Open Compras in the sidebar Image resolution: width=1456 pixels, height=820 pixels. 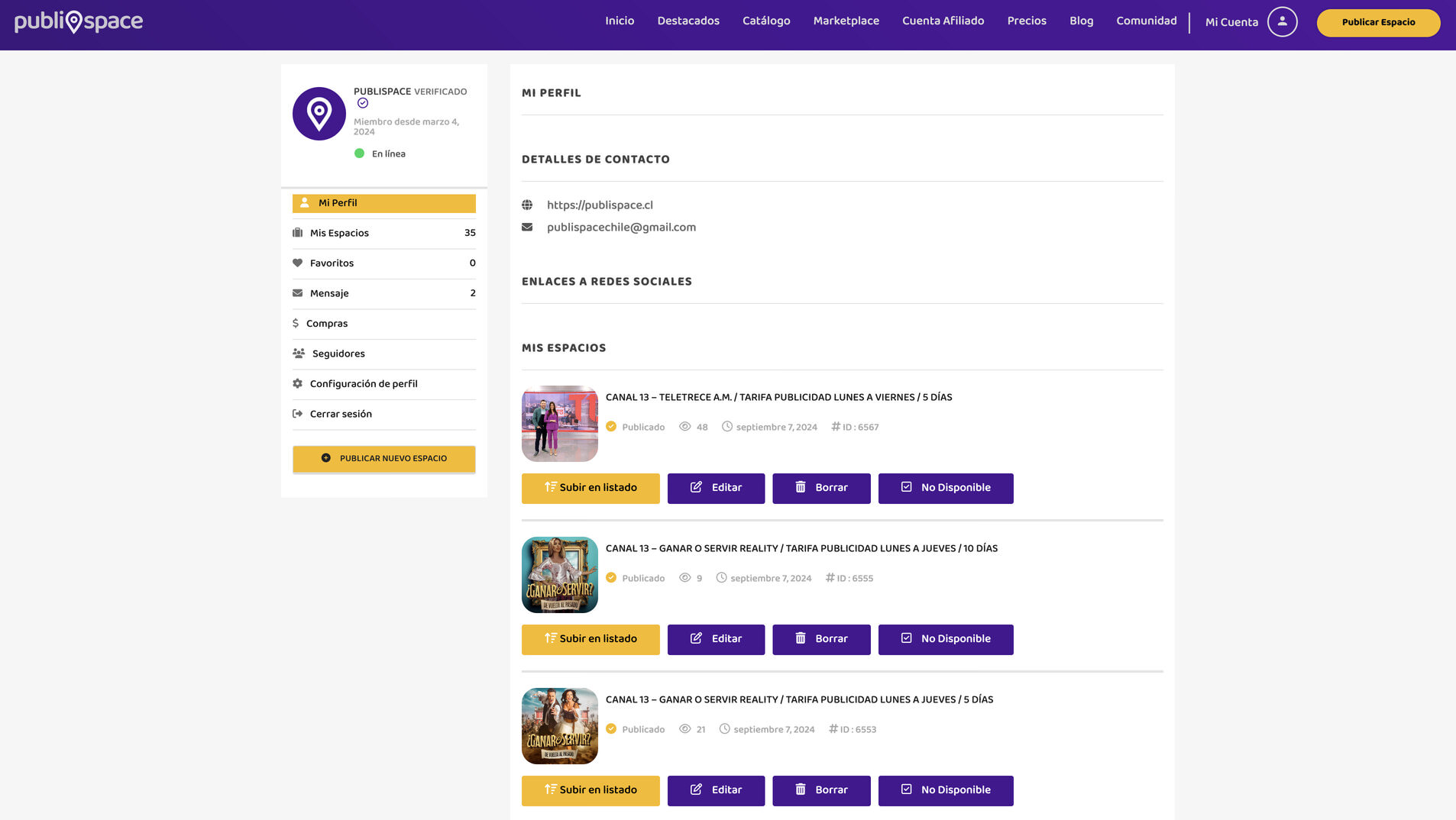tap(384, 323)
